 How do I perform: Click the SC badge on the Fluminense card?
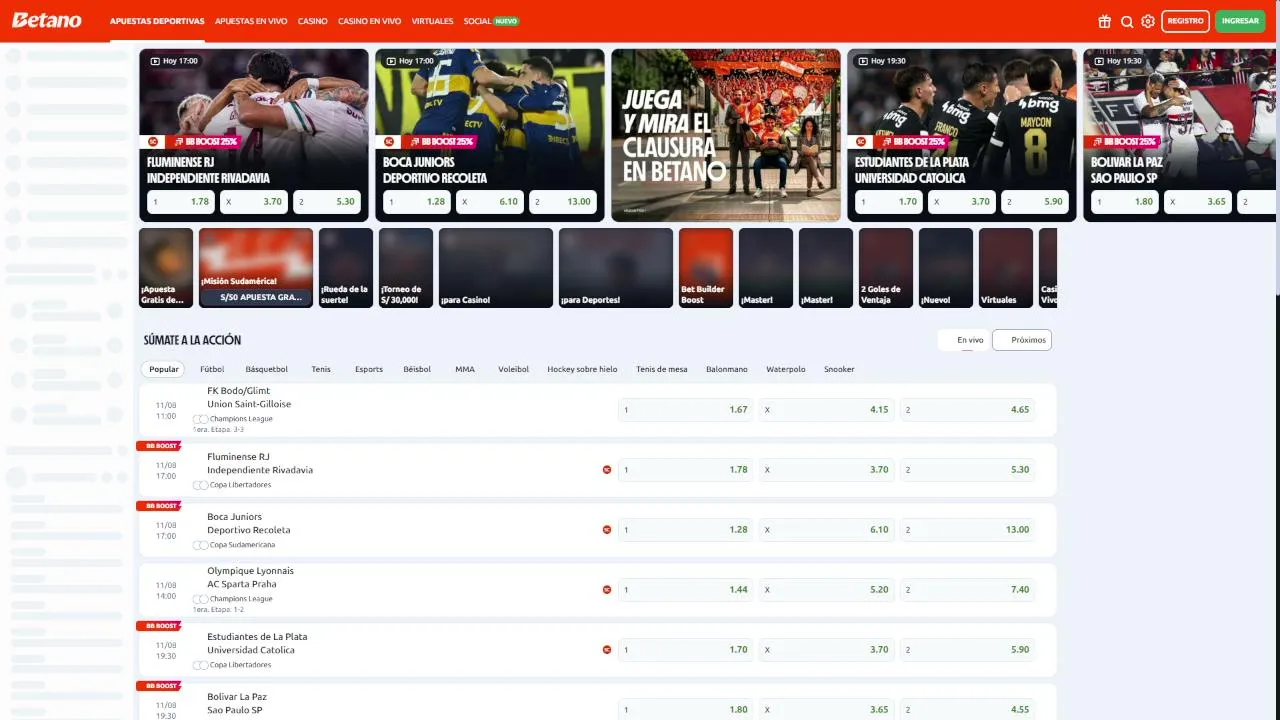tap(154, 141)
